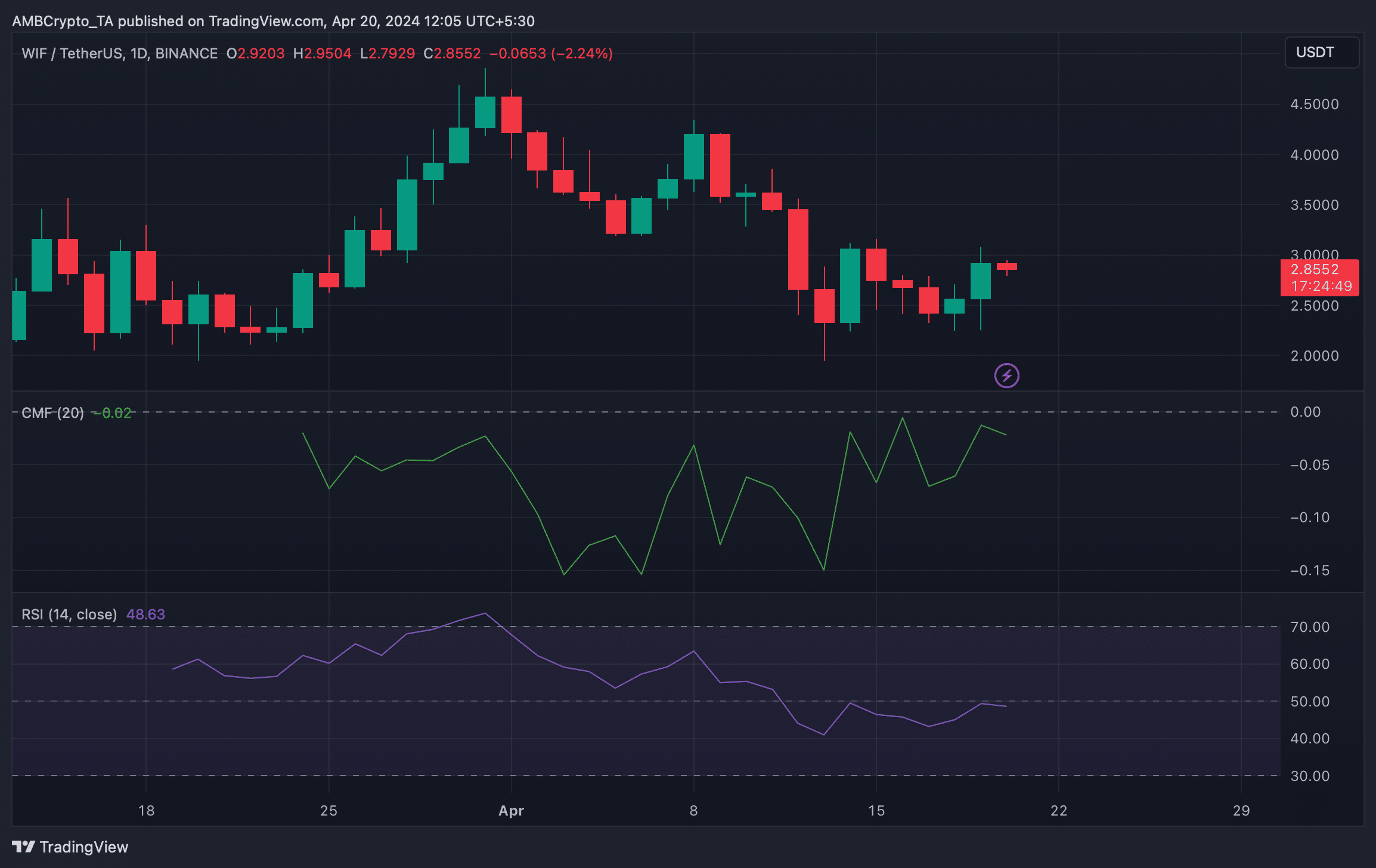Click the 4.5000 price axis label
This screenshot has width=1376, height=868.
(1314, 104)
